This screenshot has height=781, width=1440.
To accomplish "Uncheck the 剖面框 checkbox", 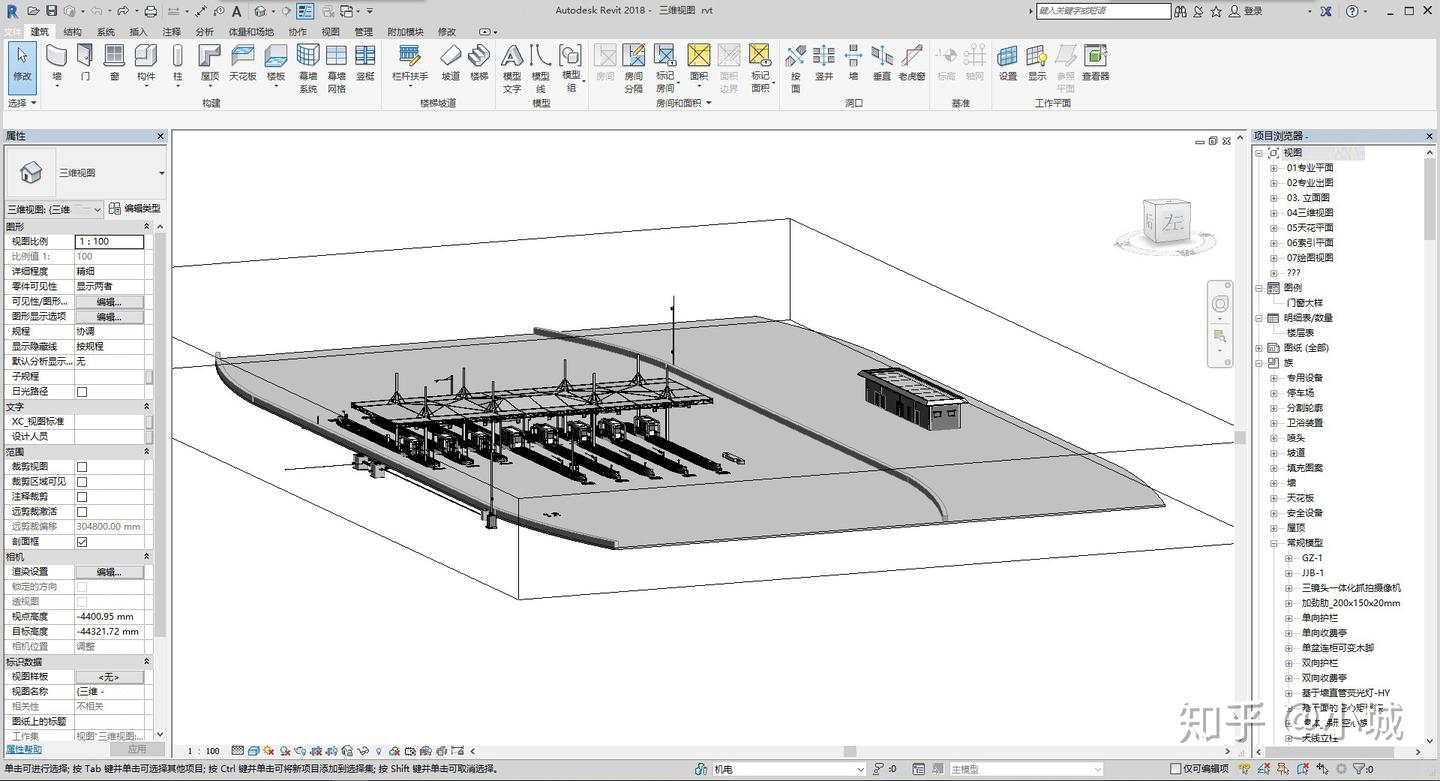I will [82, 542].
